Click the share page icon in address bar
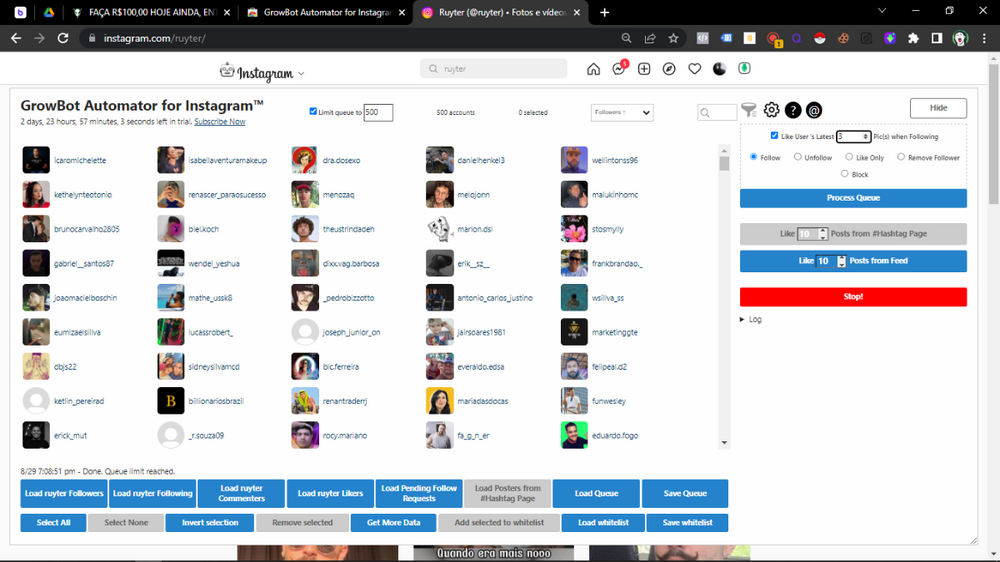 pos(650,38)
